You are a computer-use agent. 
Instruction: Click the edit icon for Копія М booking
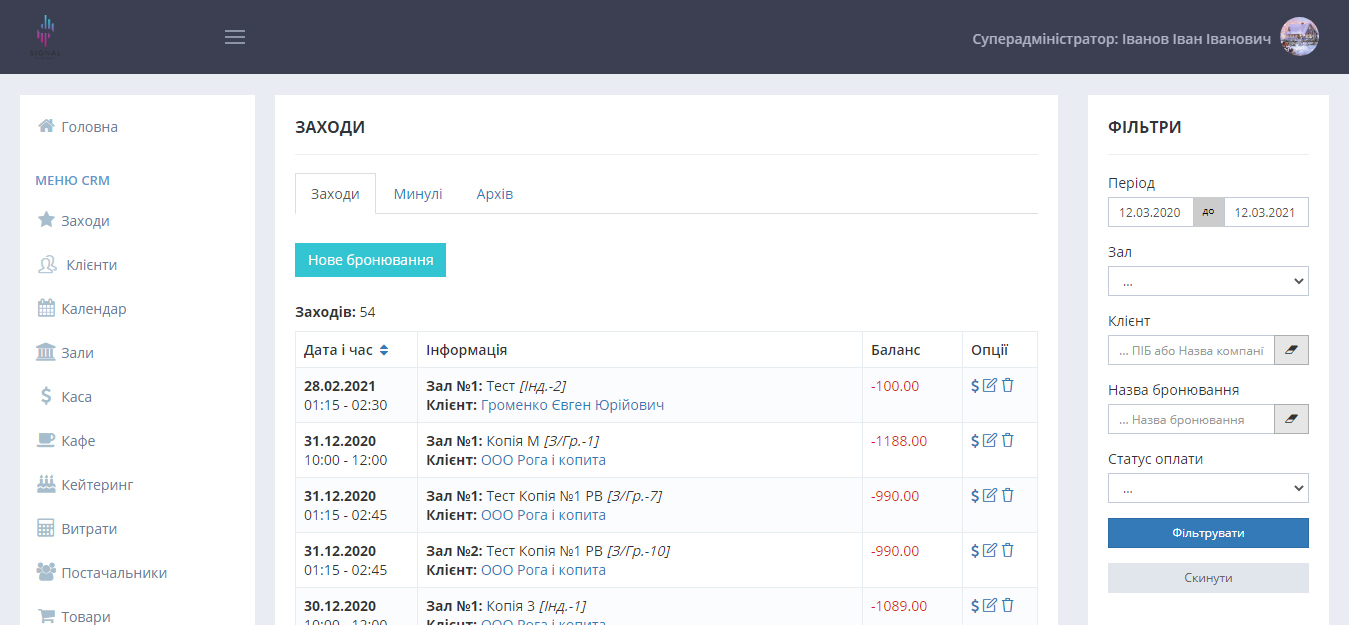(x=990, y=441)
